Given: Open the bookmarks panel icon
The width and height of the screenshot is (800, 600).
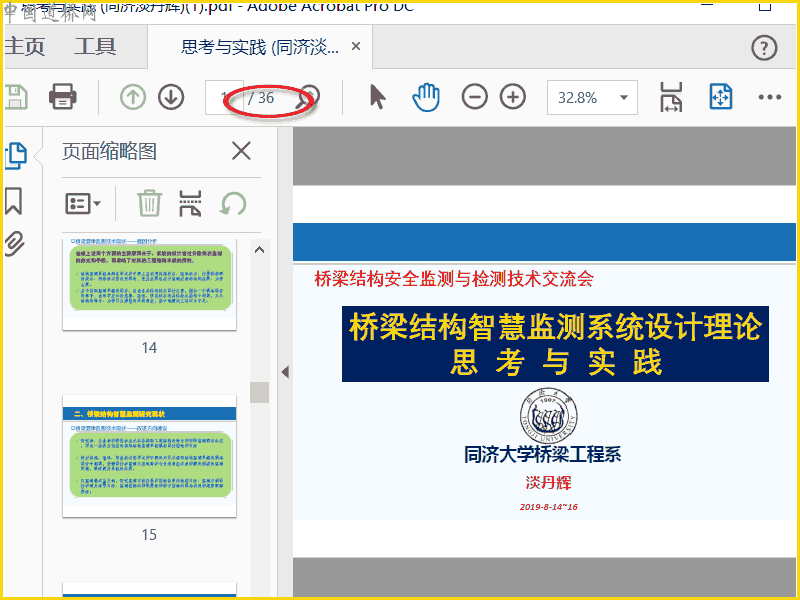Looking at the screenshot, I should pos(14,201).
